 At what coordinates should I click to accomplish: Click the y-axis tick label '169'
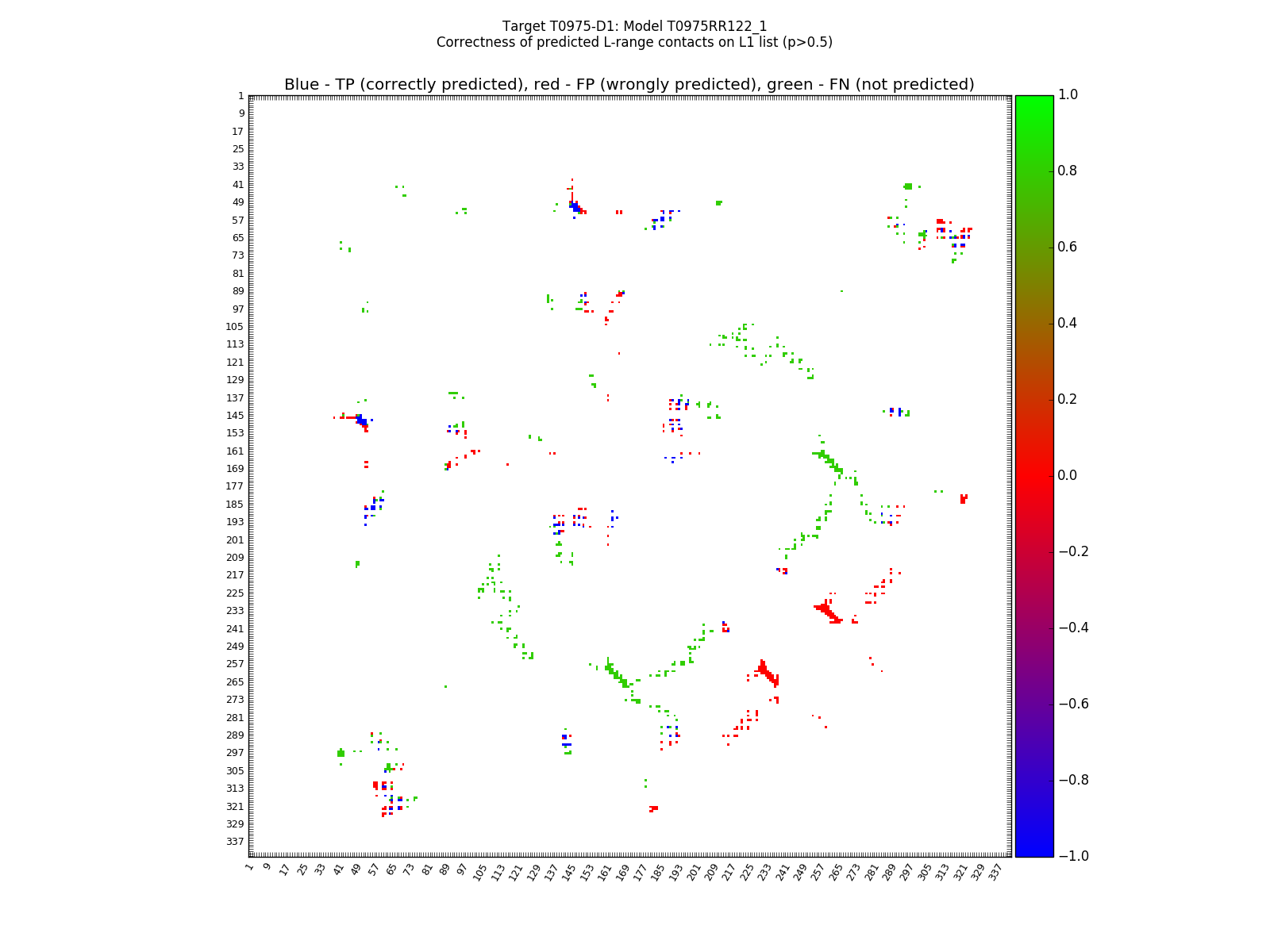(235, 469)
